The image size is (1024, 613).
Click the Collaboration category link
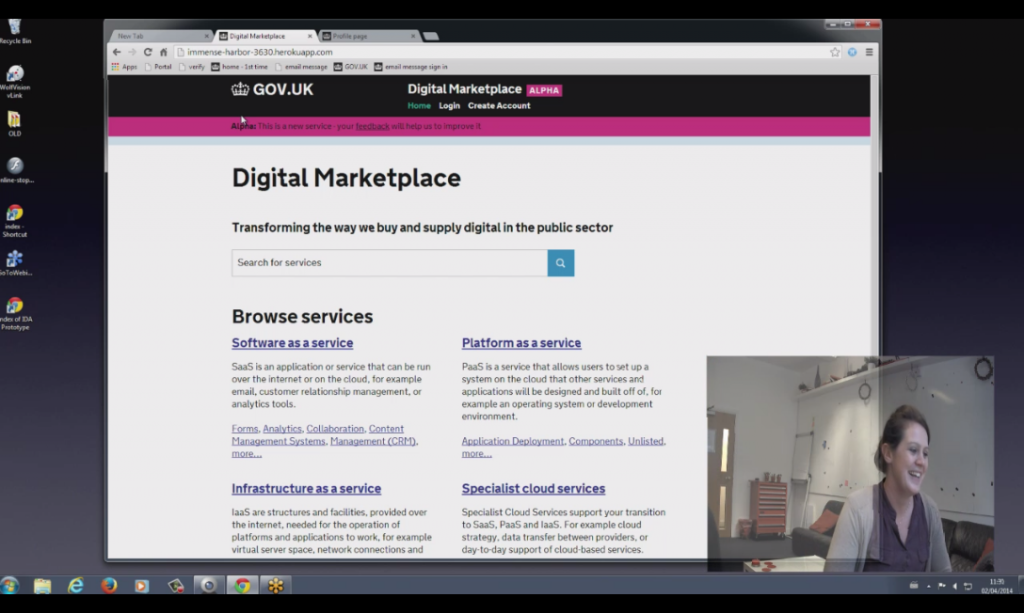point(335,429)
